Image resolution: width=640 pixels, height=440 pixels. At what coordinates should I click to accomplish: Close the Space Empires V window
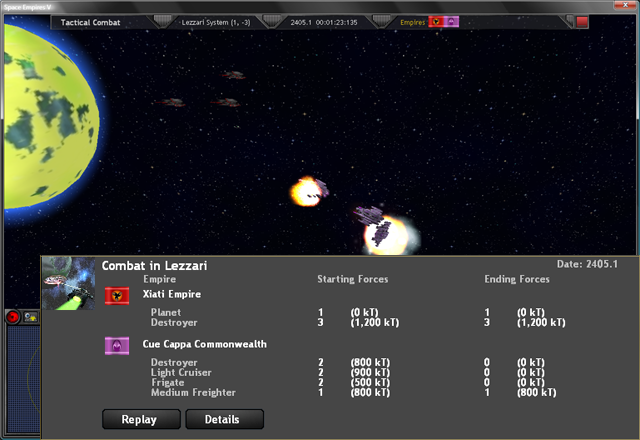(625, 5)
